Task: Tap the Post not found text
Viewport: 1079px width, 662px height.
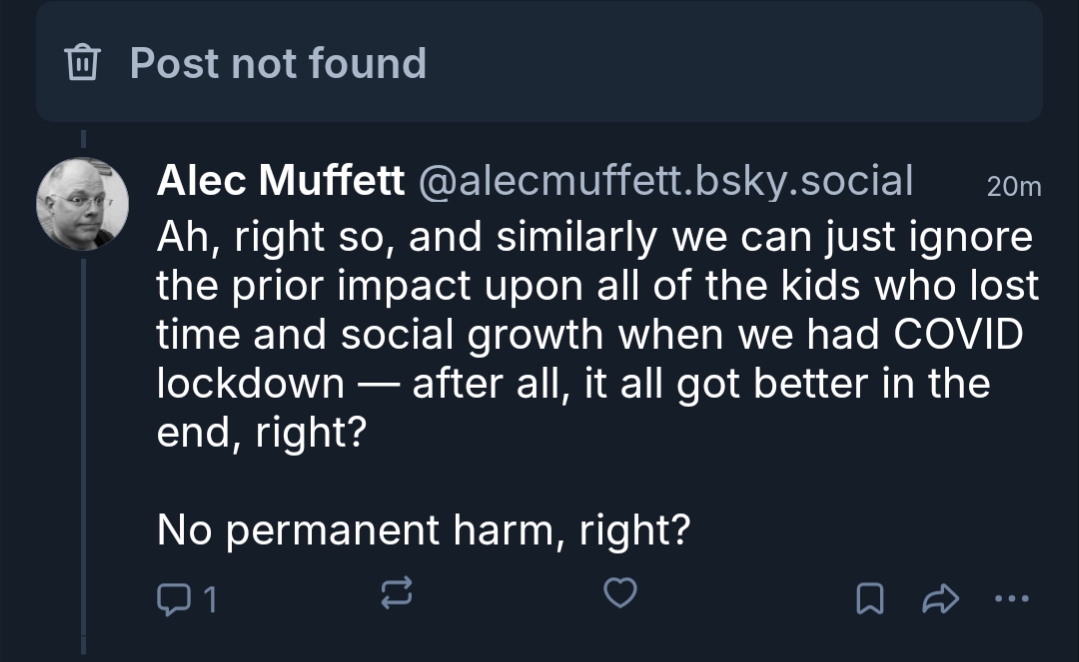Action: (278, 64)
